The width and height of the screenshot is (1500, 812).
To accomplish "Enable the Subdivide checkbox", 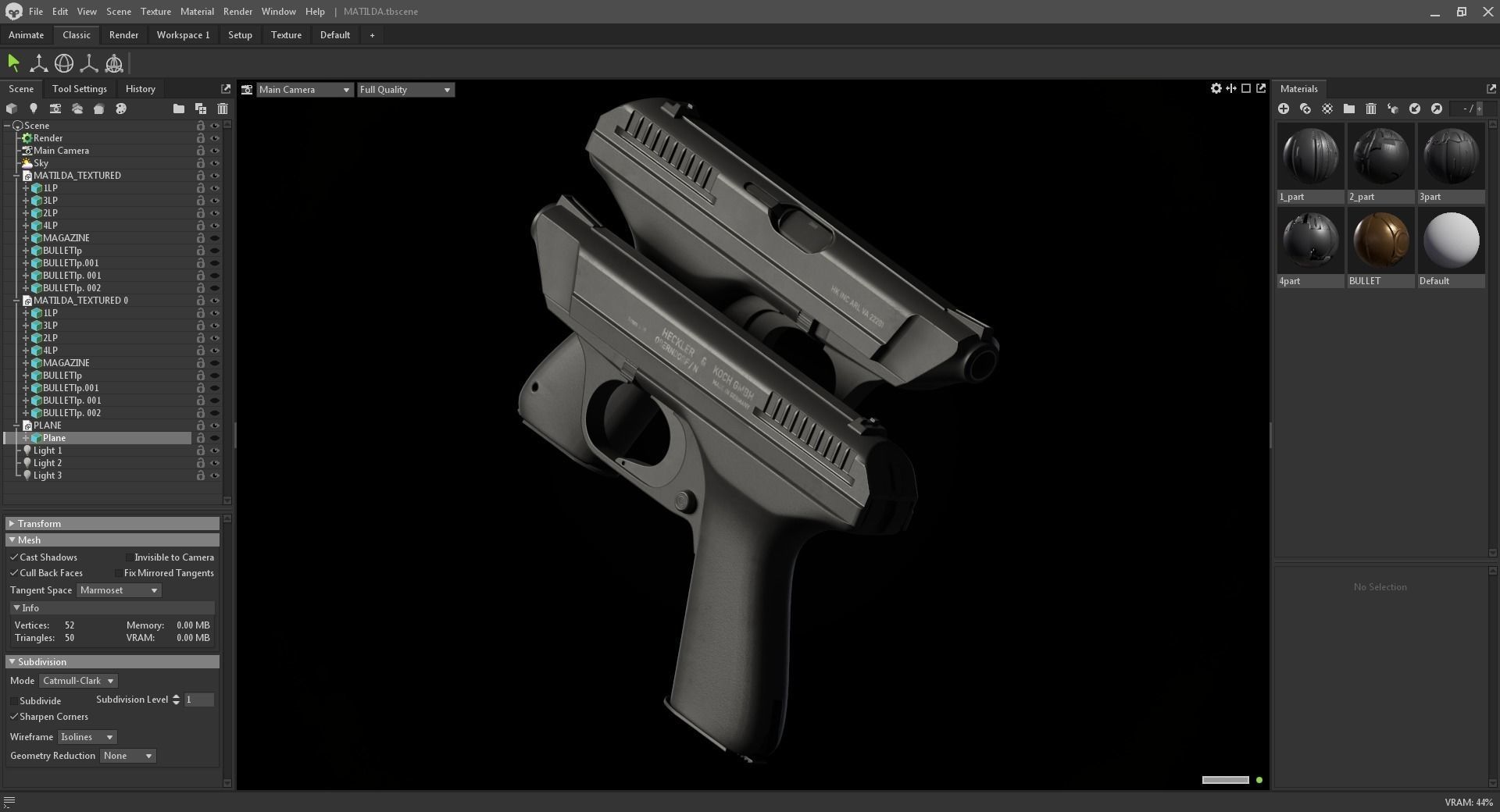I will tap(14, 701).
